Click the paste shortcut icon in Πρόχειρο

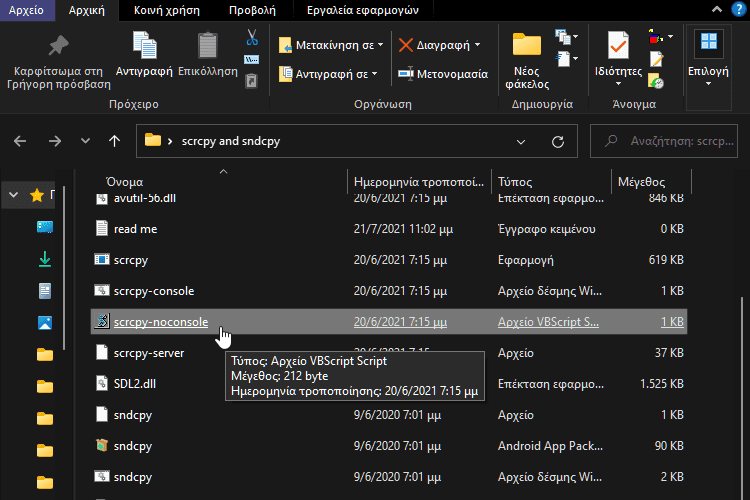pos(252,80)
